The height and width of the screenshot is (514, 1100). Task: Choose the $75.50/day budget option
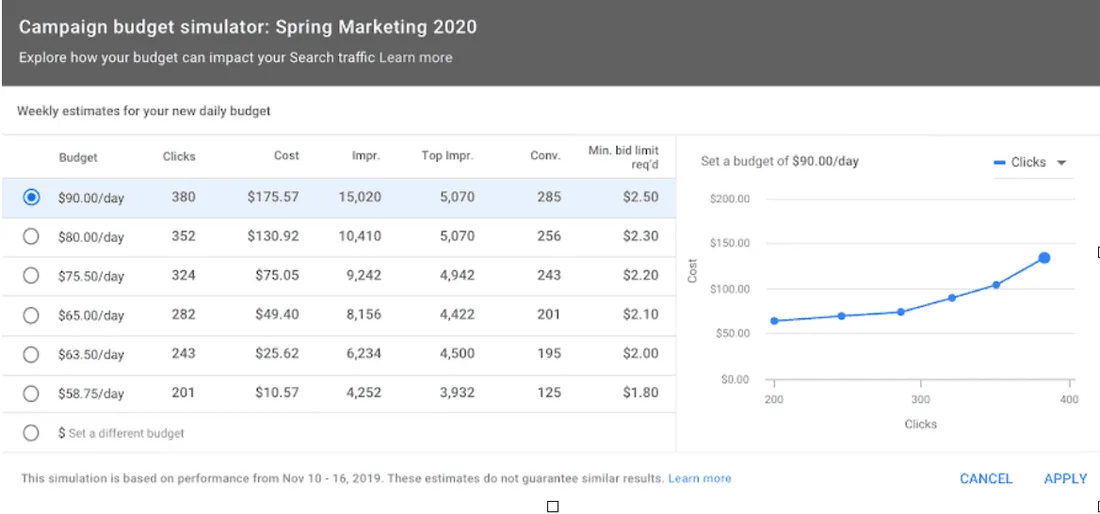click(31, 276)
